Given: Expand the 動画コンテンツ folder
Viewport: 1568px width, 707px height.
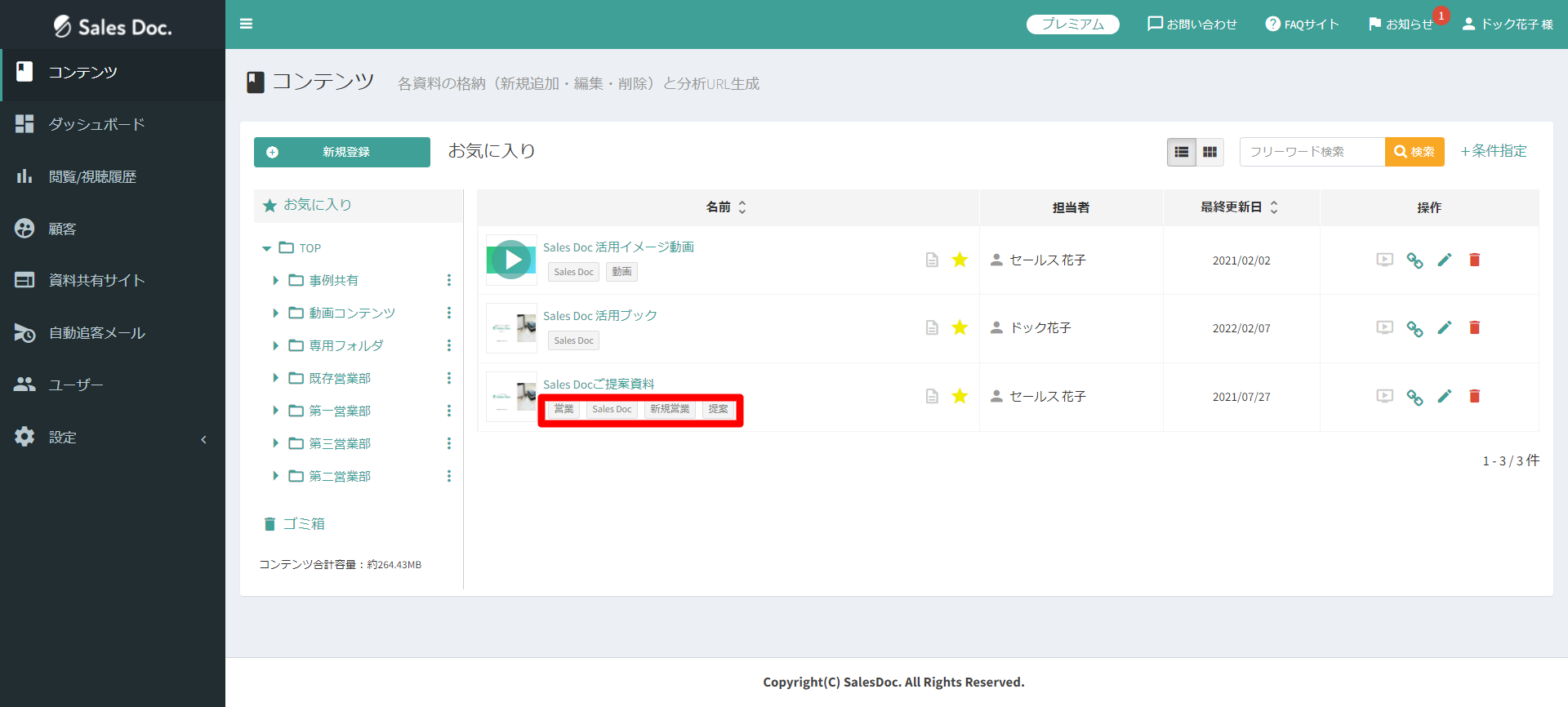Looking at the screenshot, I should [275, 313].
